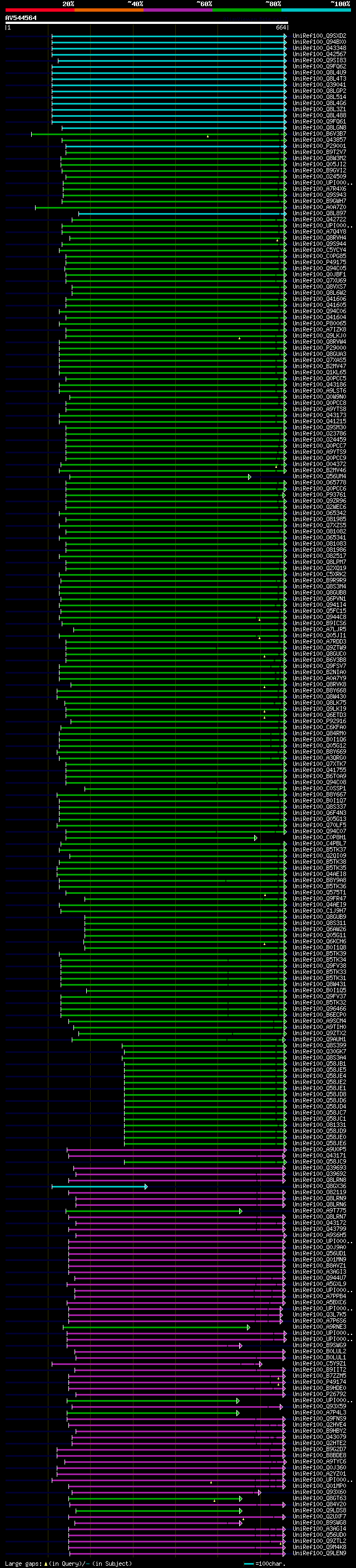Select the UniRef100_A3QRG0 label
This screenshot has width=356, height=1568.
pos(319,758)
